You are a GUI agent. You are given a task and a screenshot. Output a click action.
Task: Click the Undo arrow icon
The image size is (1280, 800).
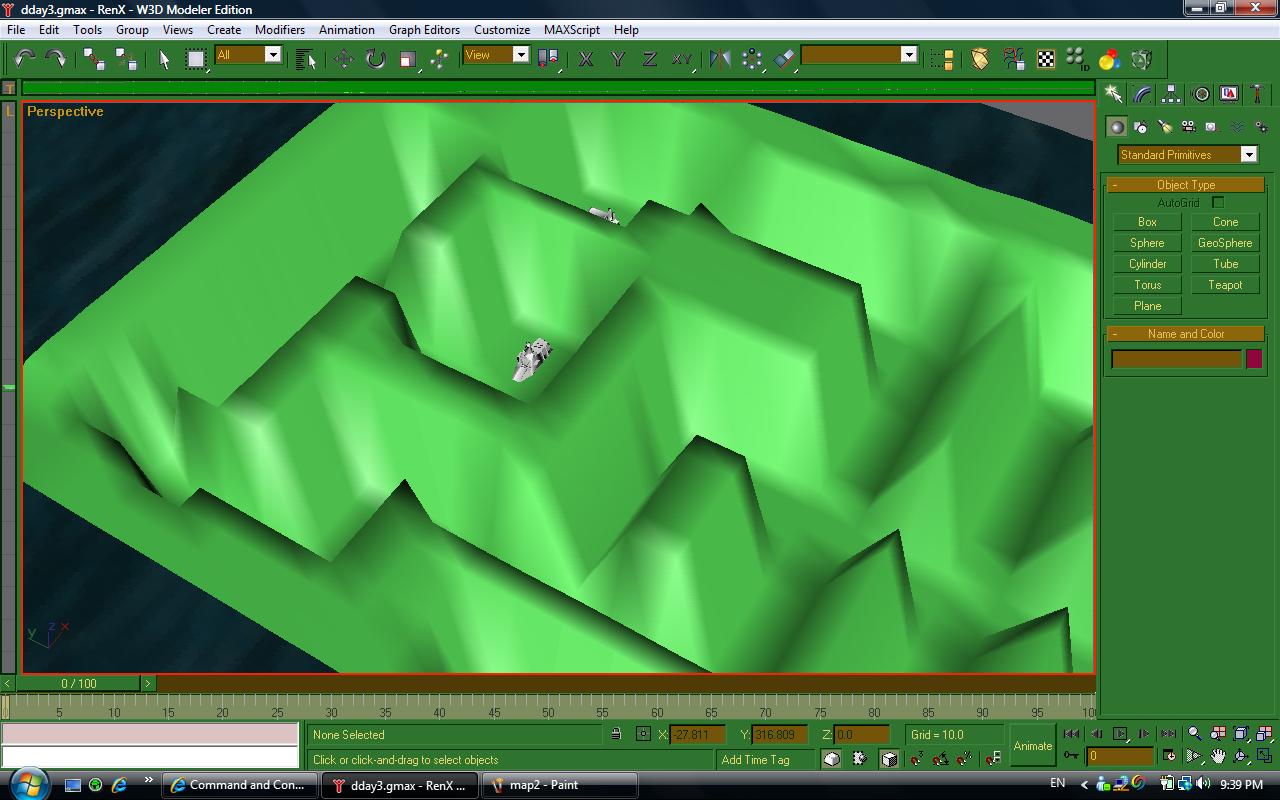24,59
